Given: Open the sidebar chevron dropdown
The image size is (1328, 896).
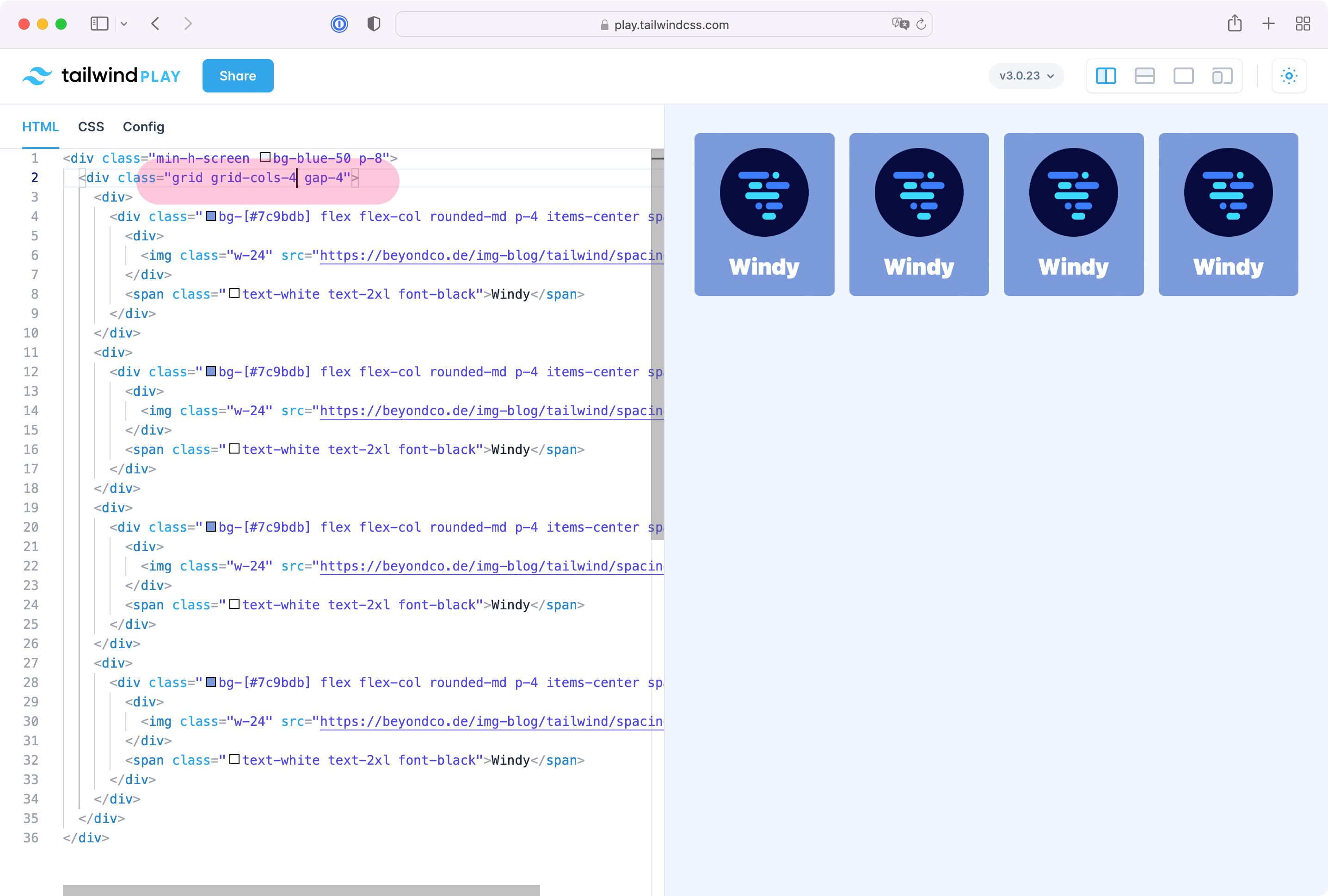Looking at the screenshot, I should (124, 24).
